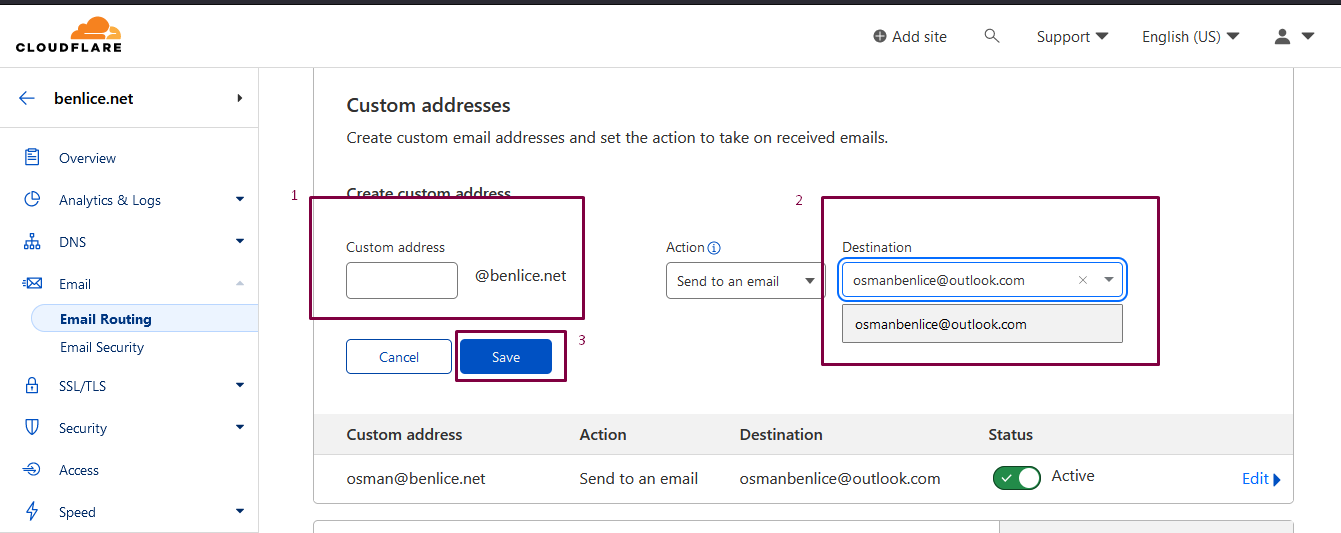
Task: Click the Cancel button
Action: click(x=399, y=357)
